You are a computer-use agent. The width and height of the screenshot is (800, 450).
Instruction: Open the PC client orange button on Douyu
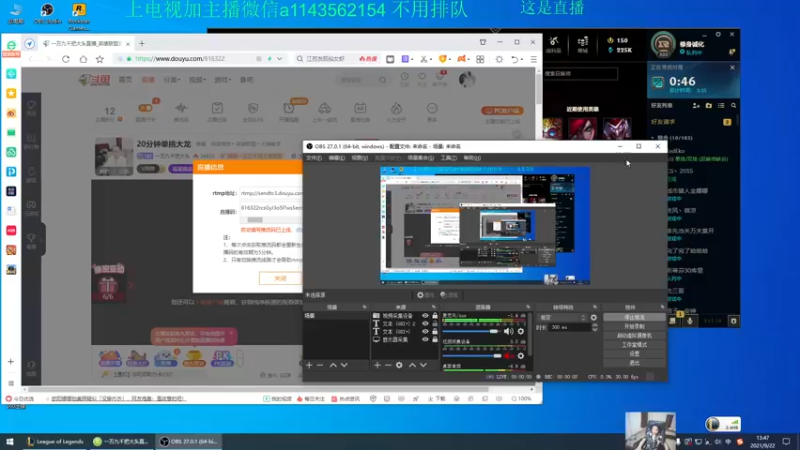pos(502,111)
